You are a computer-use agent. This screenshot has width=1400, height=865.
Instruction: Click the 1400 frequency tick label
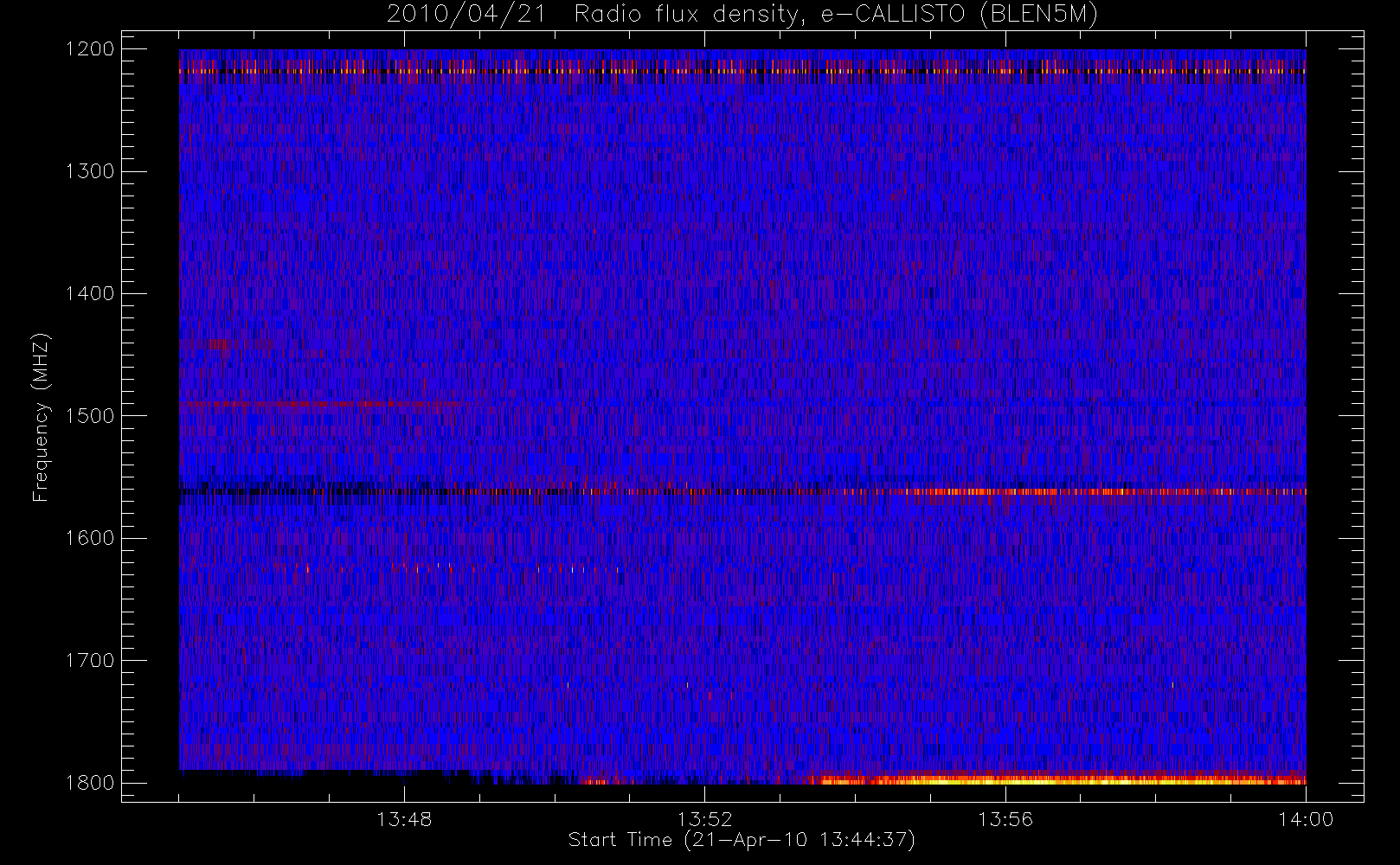90,293
